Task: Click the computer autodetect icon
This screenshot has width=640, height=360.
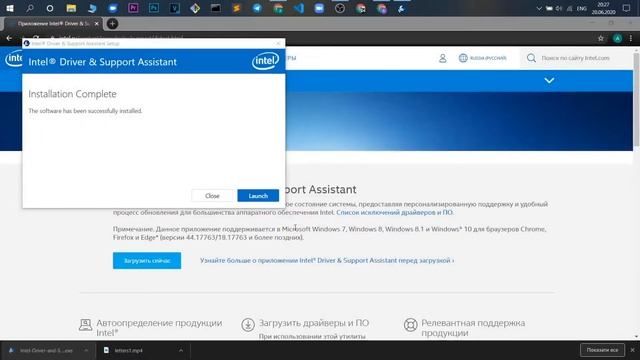Action: pos(85,325)
